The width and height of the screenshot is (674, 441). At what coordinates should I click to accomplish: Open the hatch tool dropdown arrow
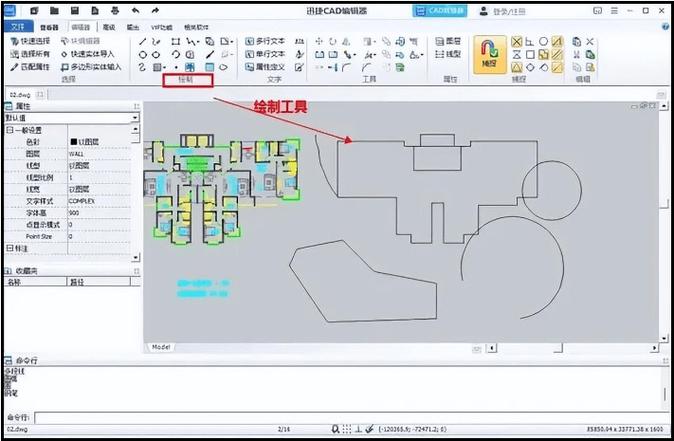point(165,68)
